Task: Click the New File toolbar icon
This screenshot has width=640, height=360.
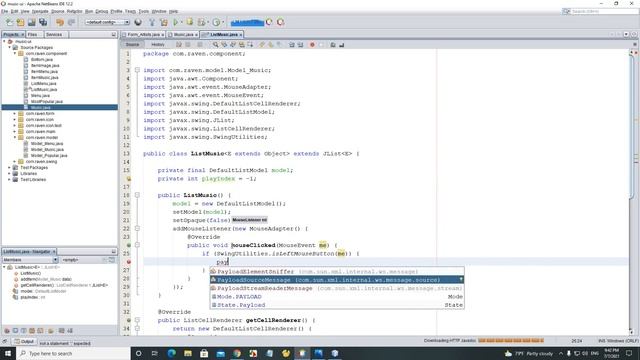Action: [9, 22]
